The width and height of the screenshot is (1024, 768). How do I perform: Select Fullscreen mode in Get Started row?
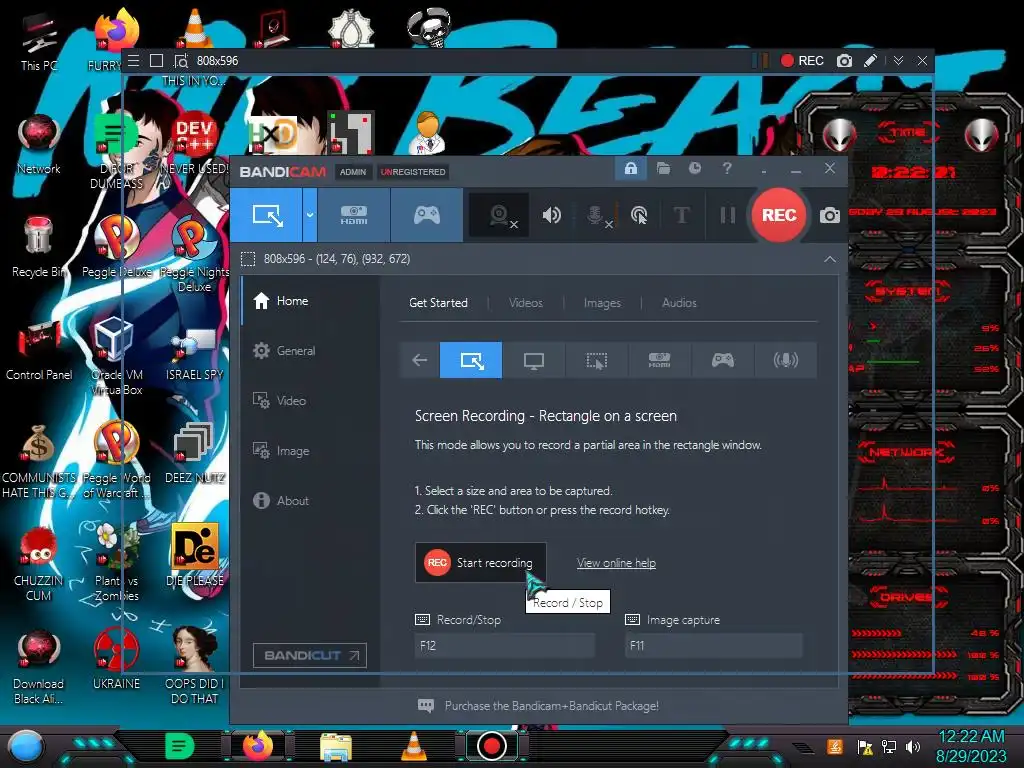(x=534, y=360)
